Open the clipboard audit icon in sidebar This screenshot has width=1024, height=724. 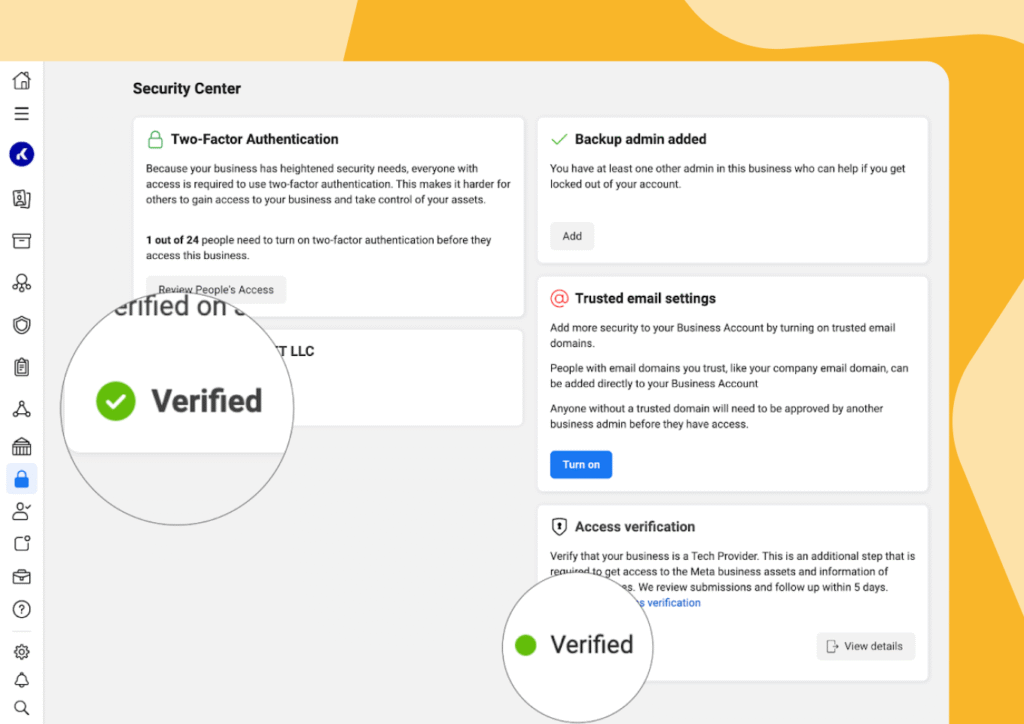tap(21, 366)
